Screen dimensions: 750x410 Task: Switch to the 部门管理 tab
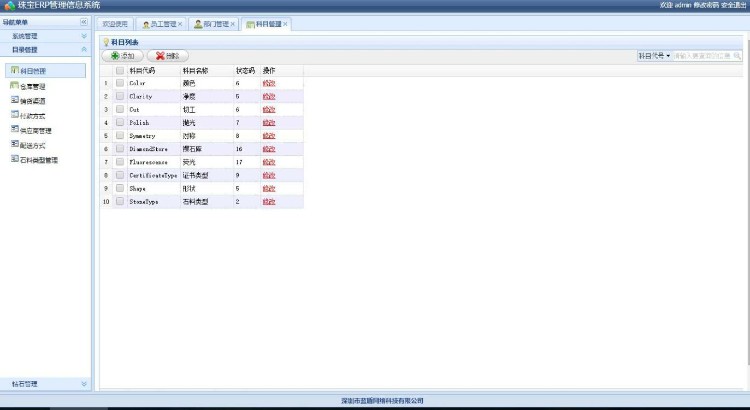214,24
